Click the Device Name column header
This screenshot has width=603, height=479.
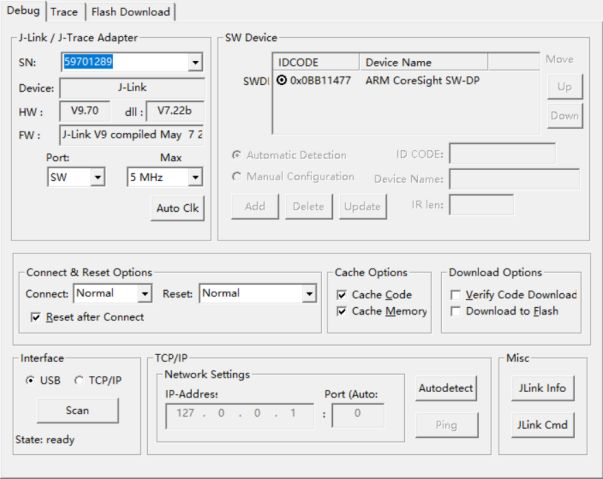pos(423,62)
